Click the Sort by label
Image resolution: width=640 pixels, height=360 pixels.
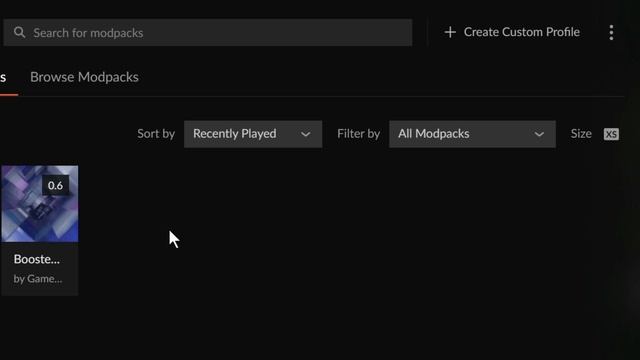(156, 134)
